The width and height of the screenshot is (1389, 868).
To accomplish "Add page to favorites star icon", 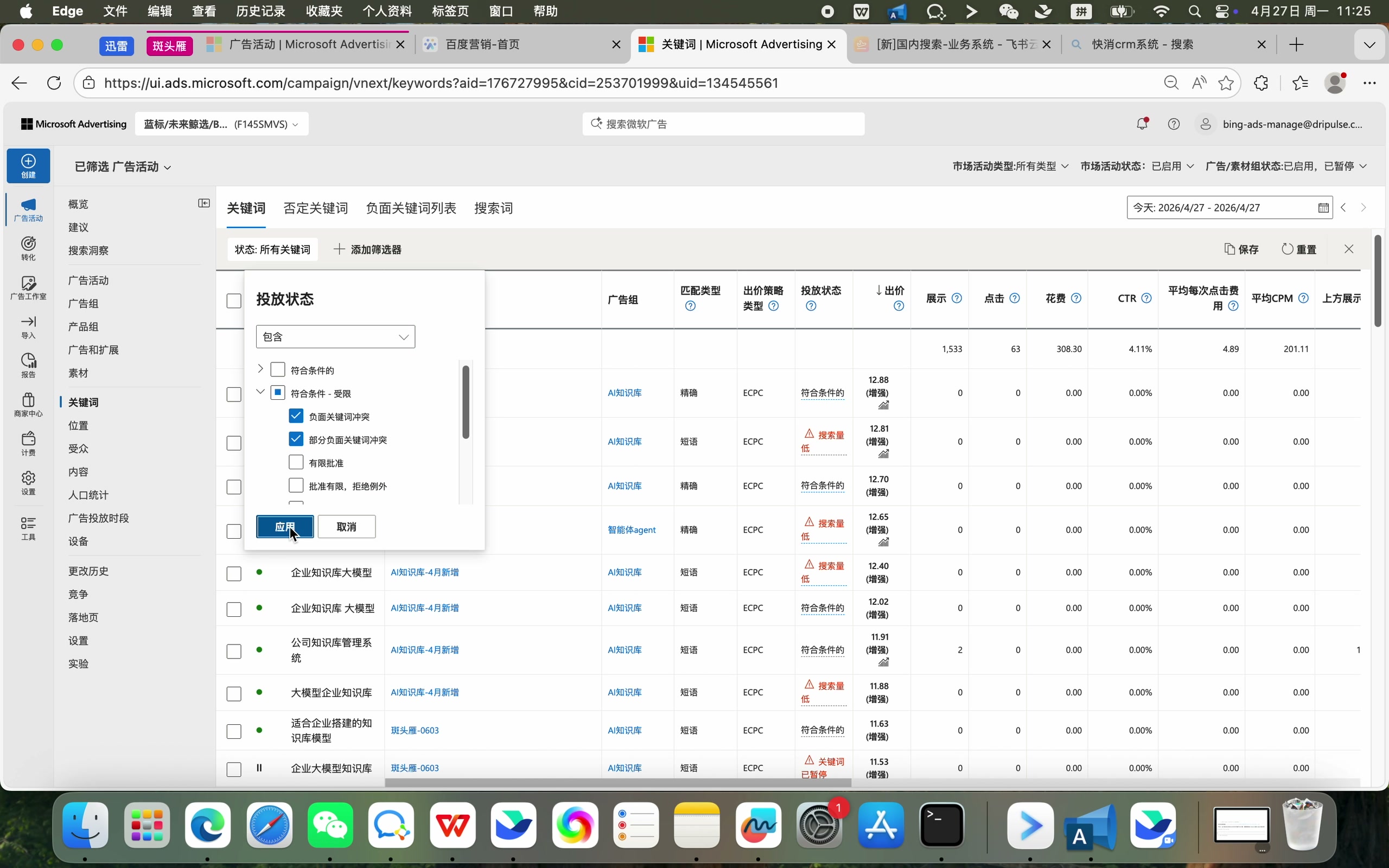I will pyautogui.click(x=1226, y=82).
